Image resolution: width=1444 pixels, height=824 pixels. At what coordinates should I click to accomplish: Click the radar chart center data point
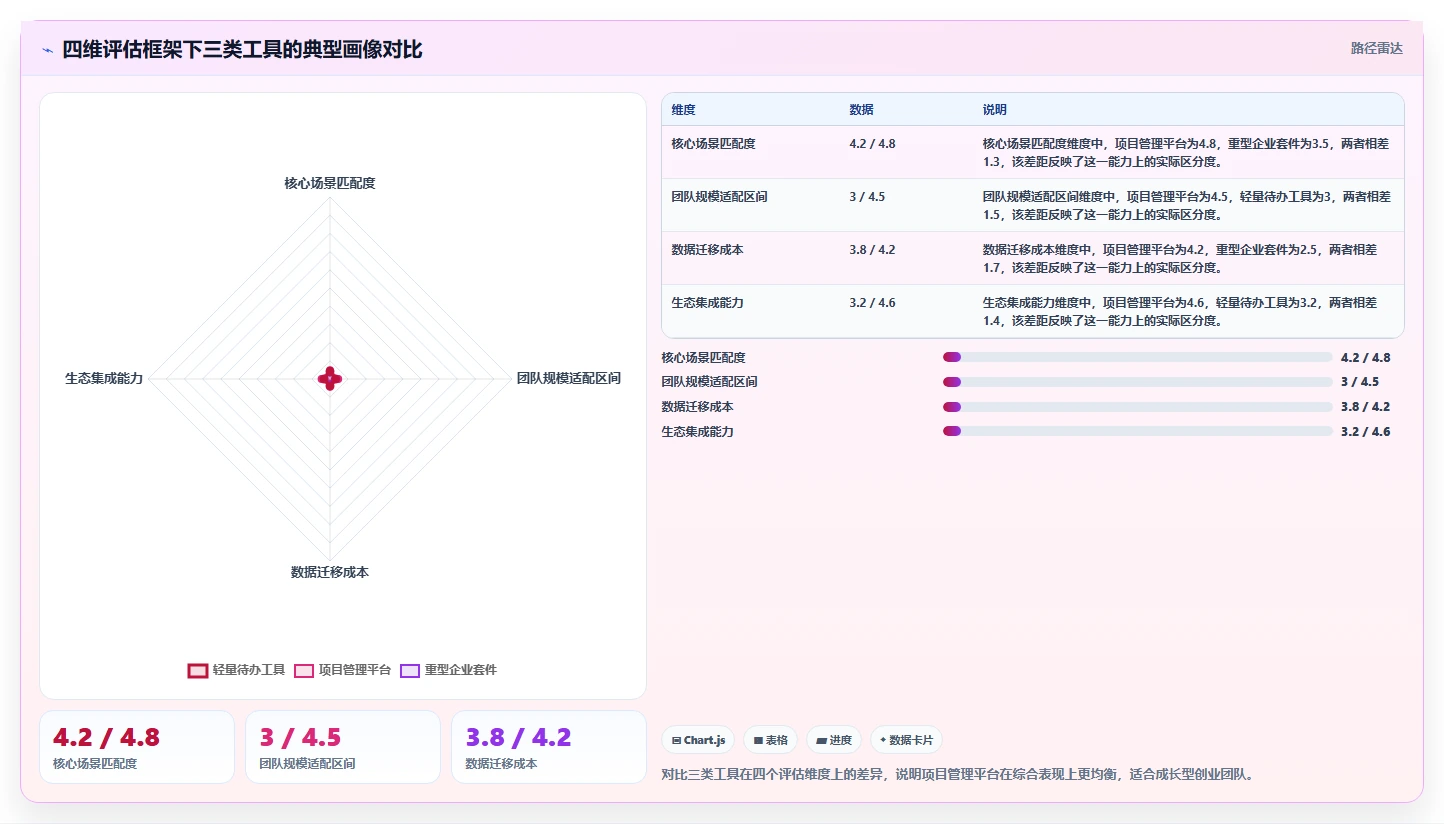[x=330, y=378]
